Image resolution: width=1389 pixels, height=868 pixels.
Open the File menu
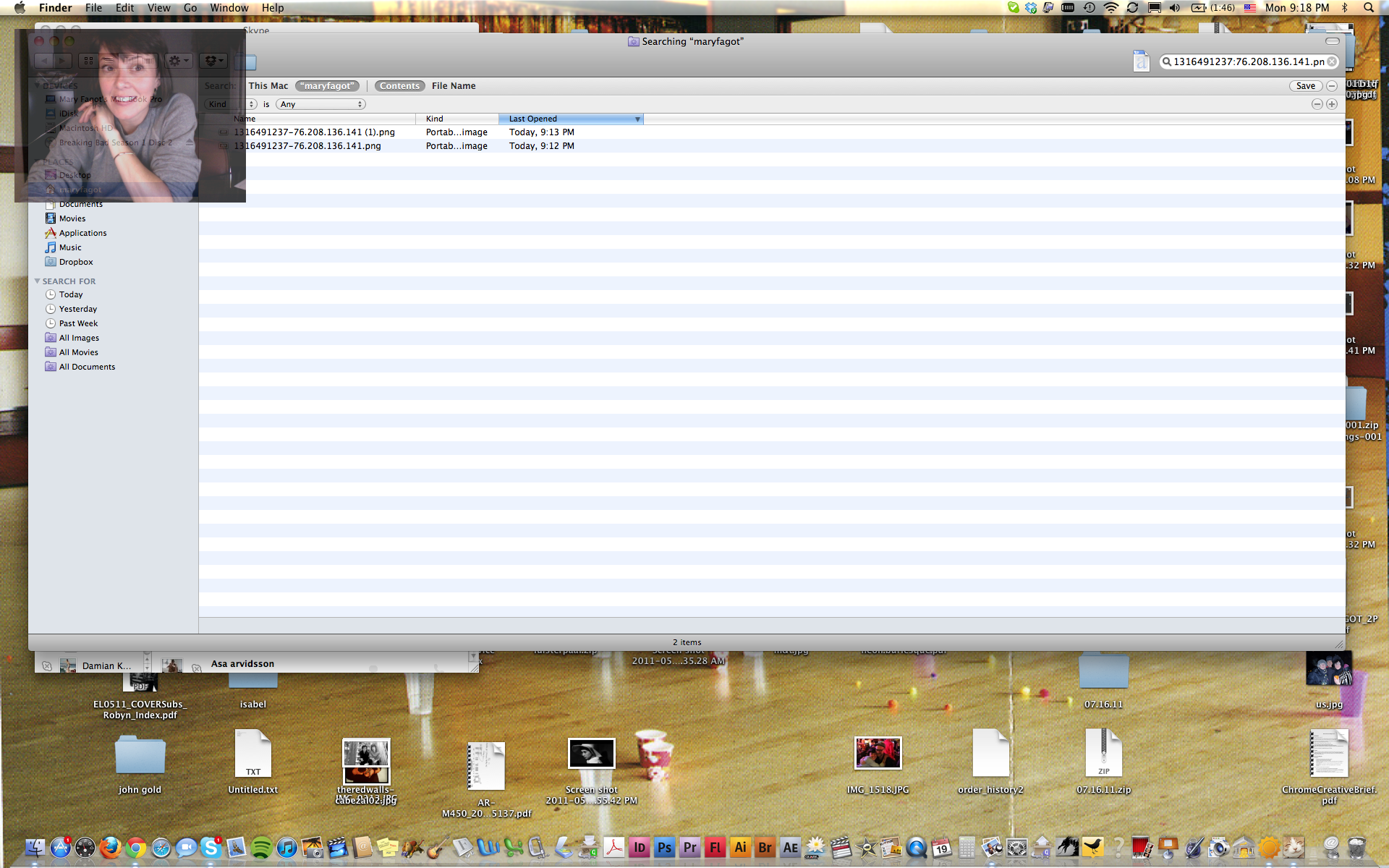click(x=94, y=8)
